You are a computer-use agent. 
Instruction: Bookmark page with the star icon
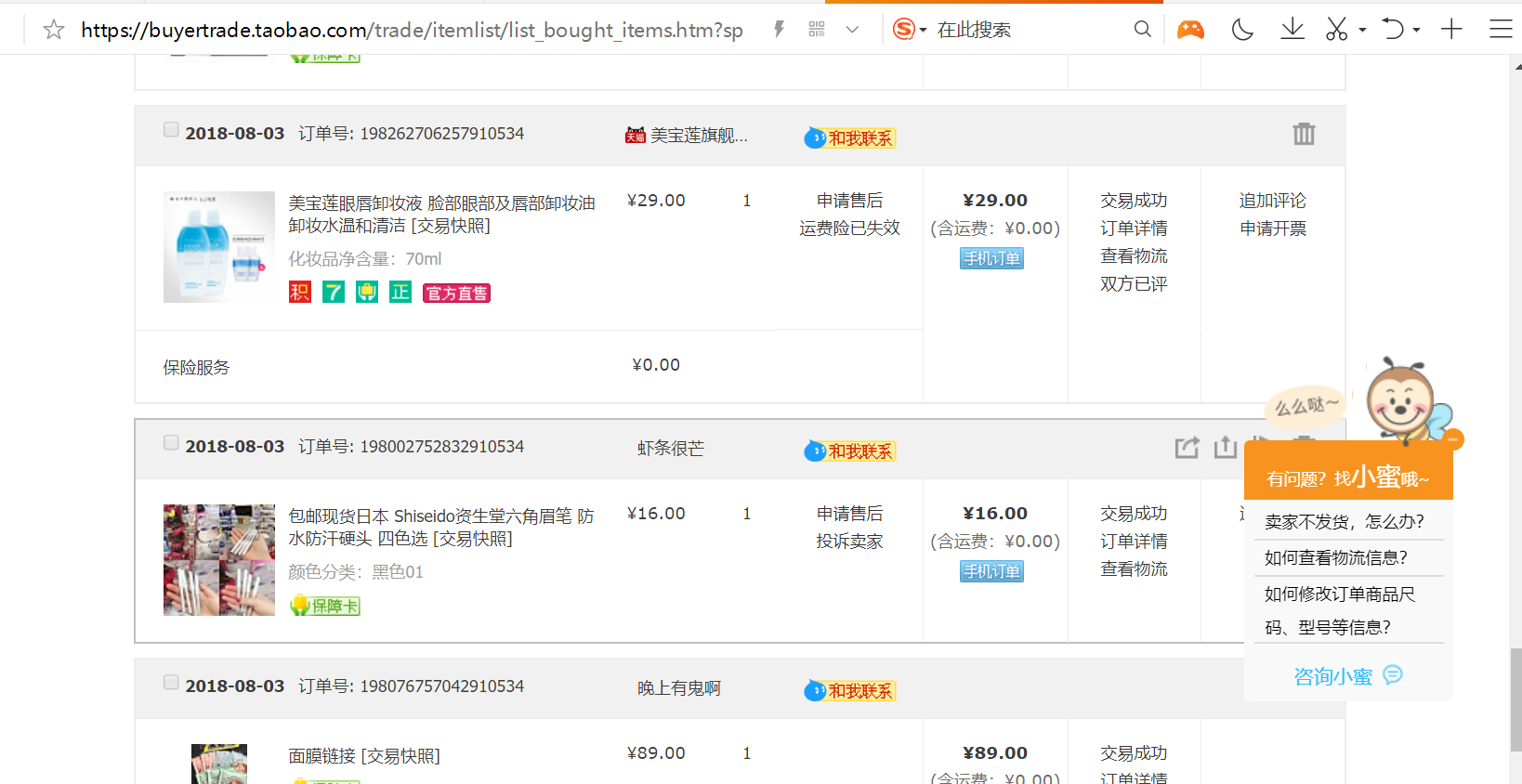pyautogui.click(x=54, y=30)
